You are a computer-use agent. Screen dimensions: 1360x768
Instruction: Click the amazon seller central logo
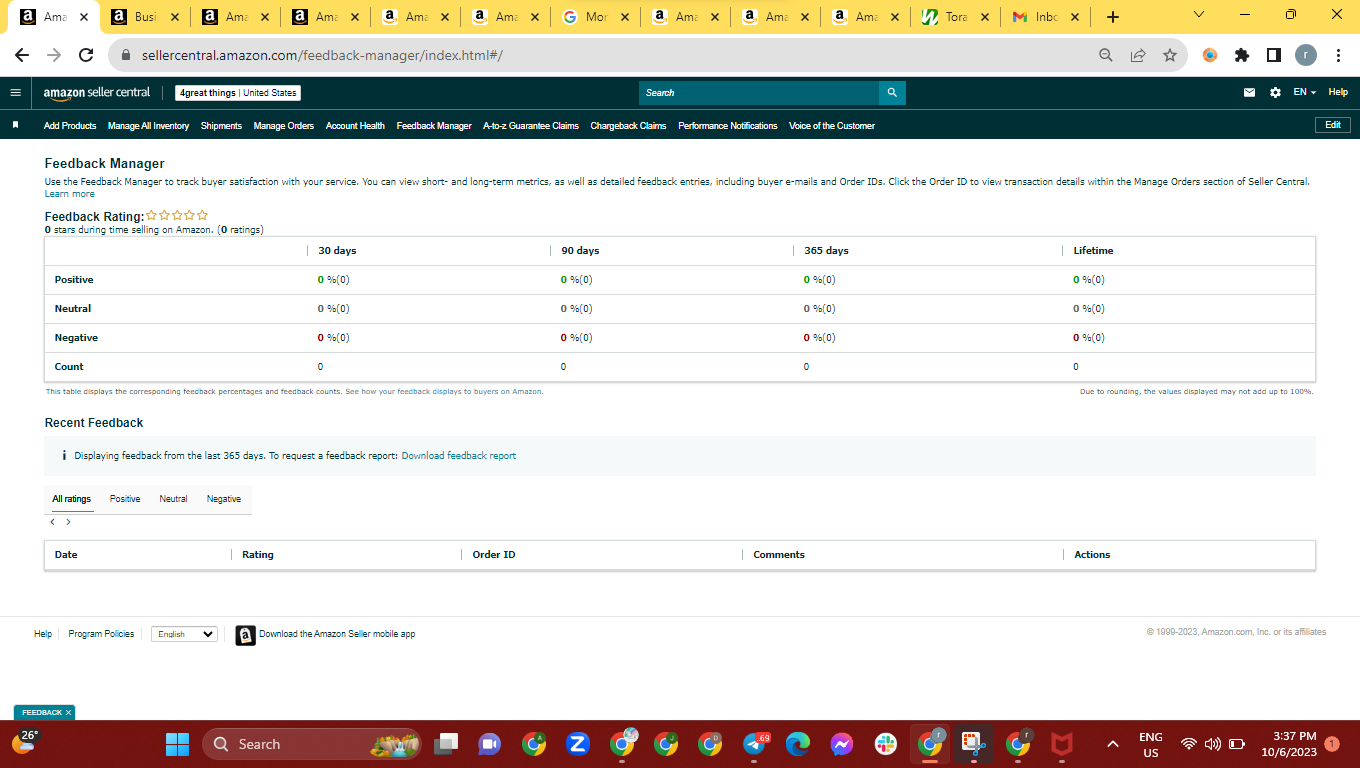97,93
